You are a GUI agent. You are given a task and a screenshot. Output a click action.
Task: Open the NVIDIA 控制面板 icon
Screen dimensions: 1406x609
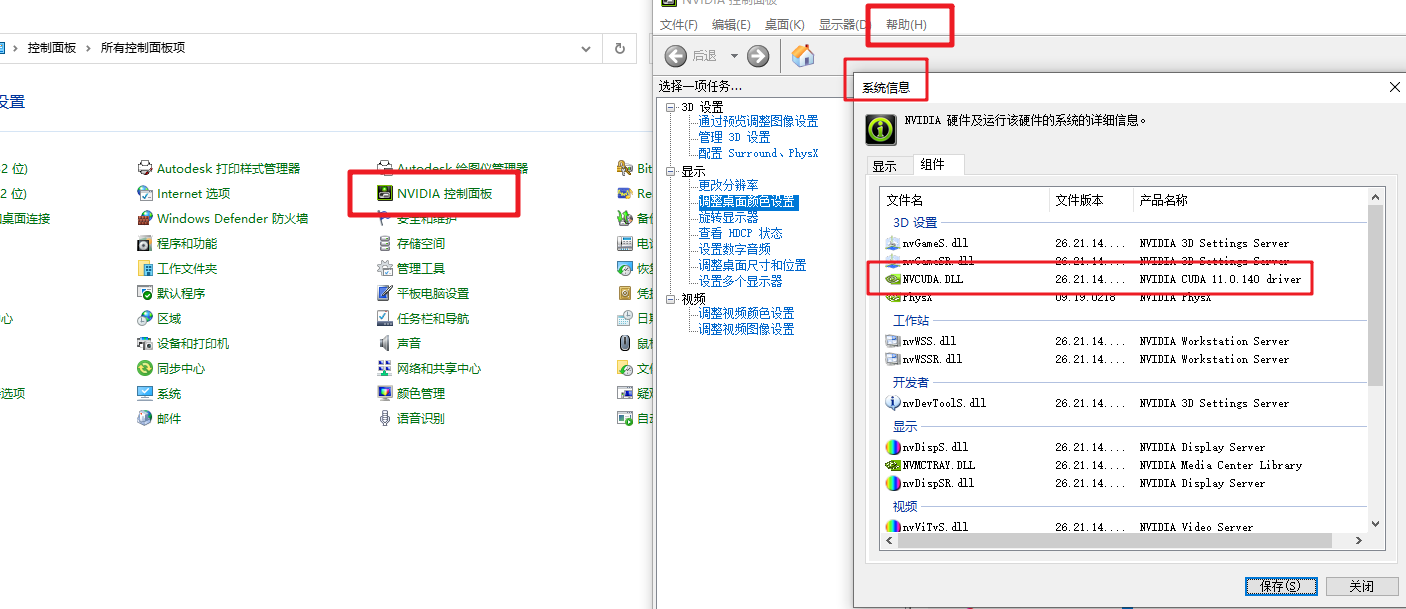pyautogui.click(x=385, y=193)
